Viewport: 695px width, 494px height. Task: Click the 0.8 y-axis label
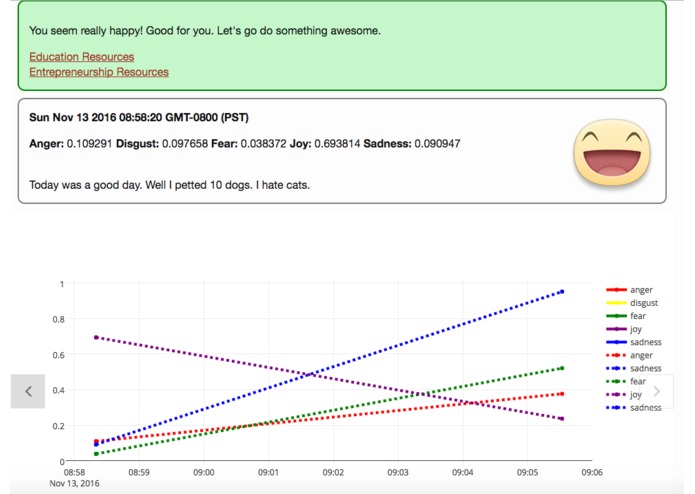(59, 319)
